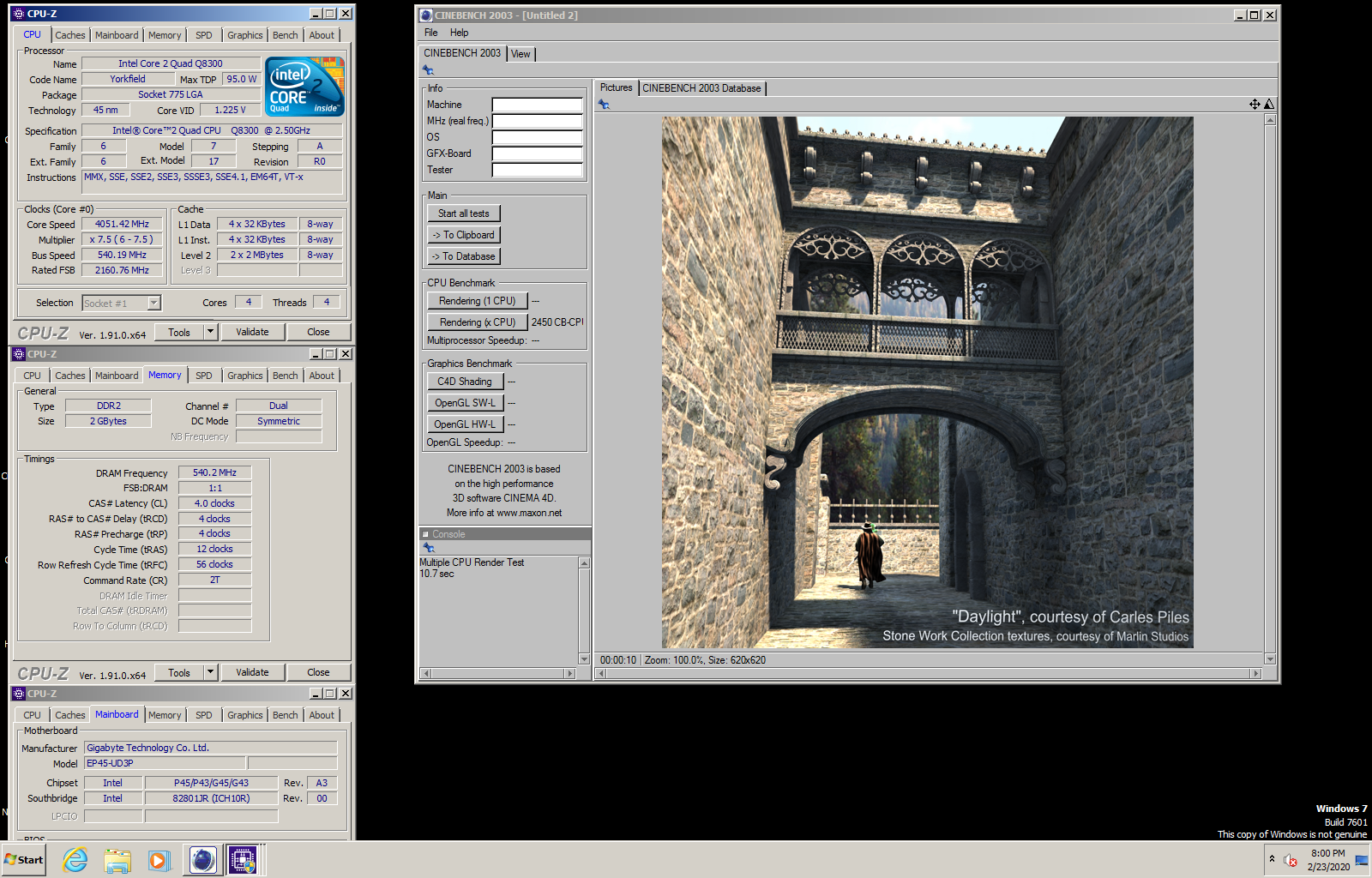Run the OpenGL HW-L benchmark
The image size is (1372, 878).
[x=465, y=424]
